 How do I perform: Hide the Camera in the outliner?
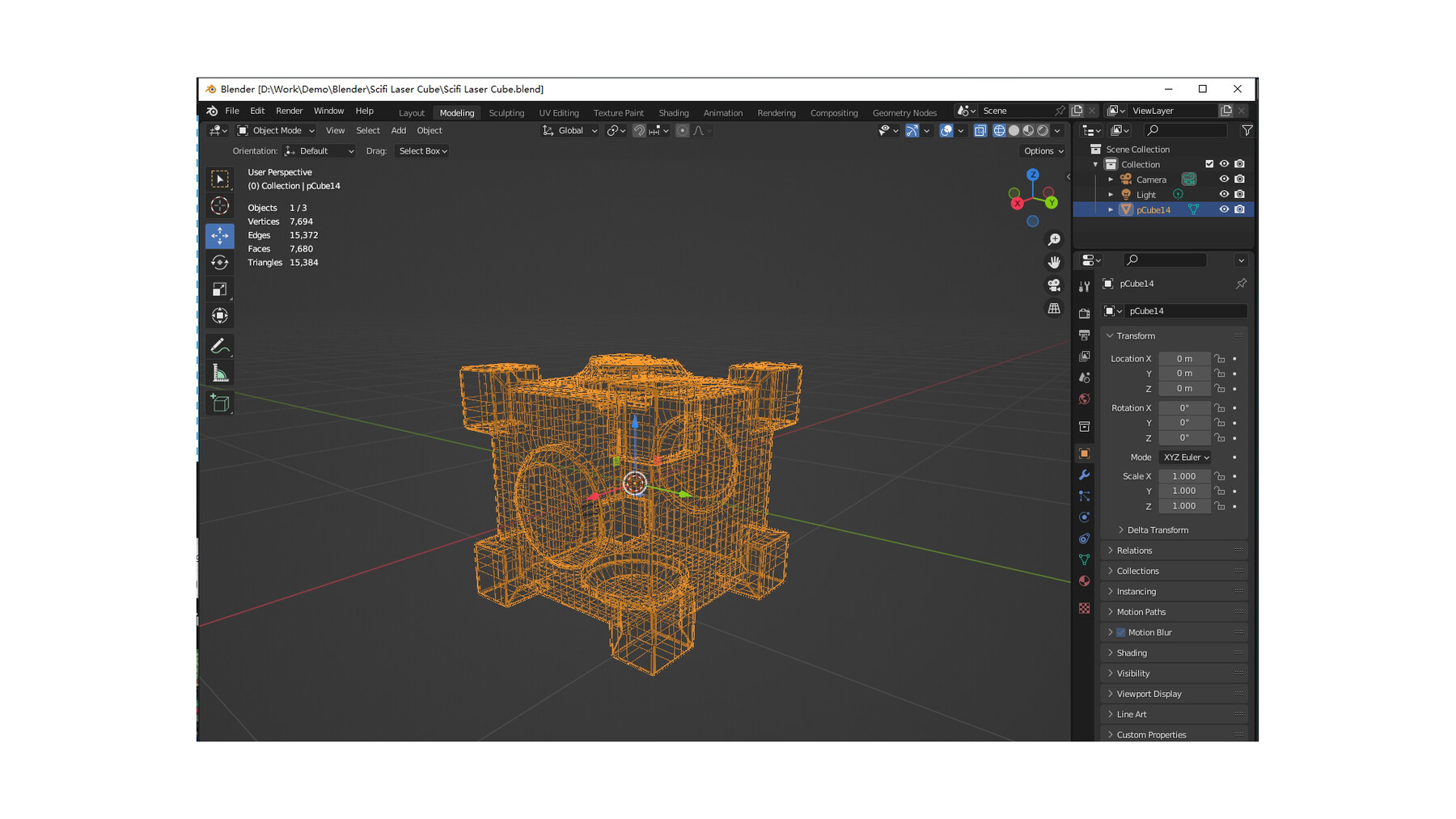(x=1224, y=179)
